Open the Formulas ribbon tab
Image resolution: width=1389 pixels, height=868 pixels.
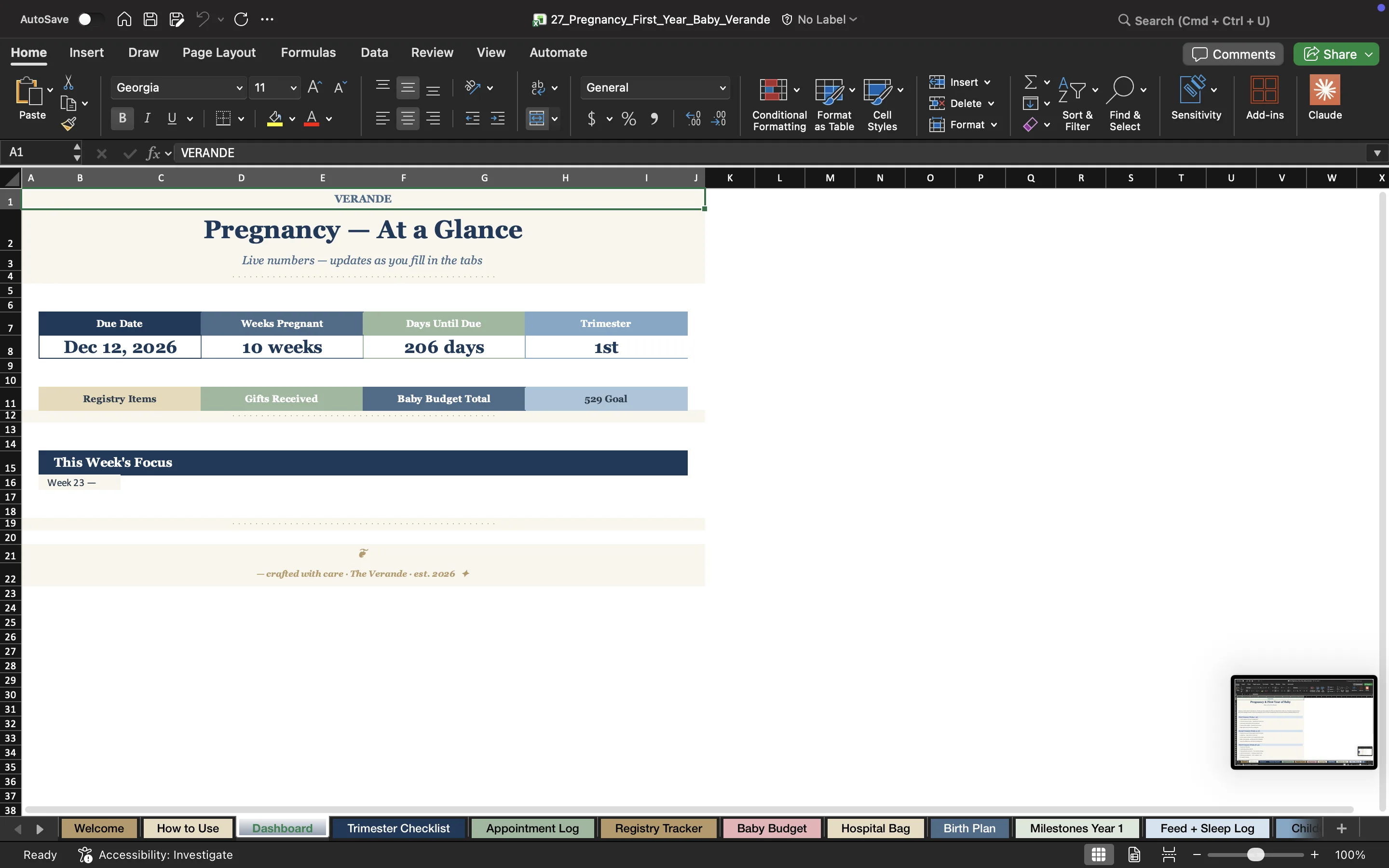click(308, 52)
